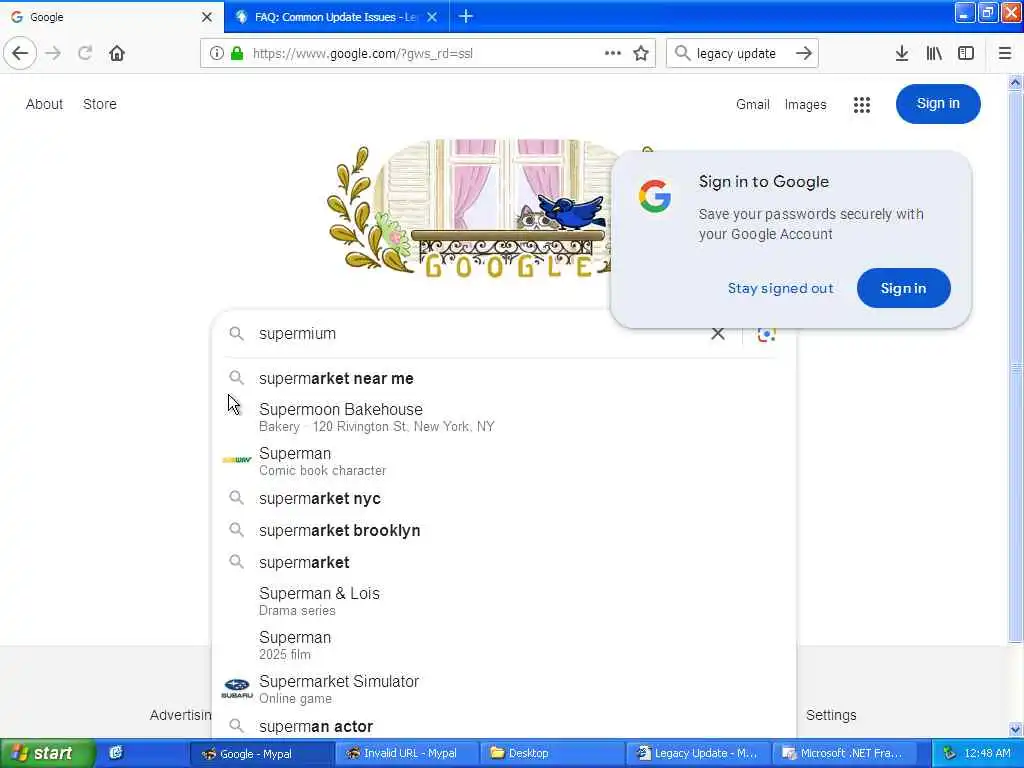The height and width of the screenshot is (768, 1024).
Task: Switch to FAQ: Common Update Issues tab
Action: pyautogui.click(x=337, y=17)
